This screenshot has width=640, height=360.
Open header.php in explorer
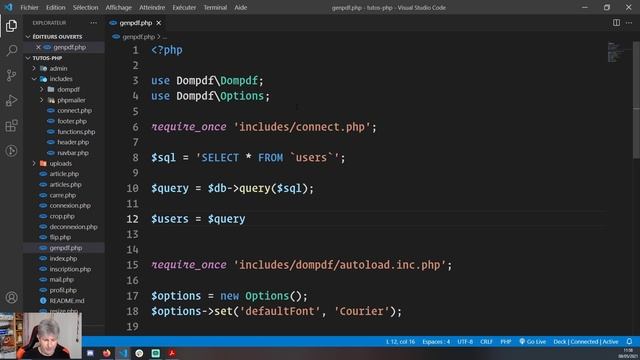point(73,142)
